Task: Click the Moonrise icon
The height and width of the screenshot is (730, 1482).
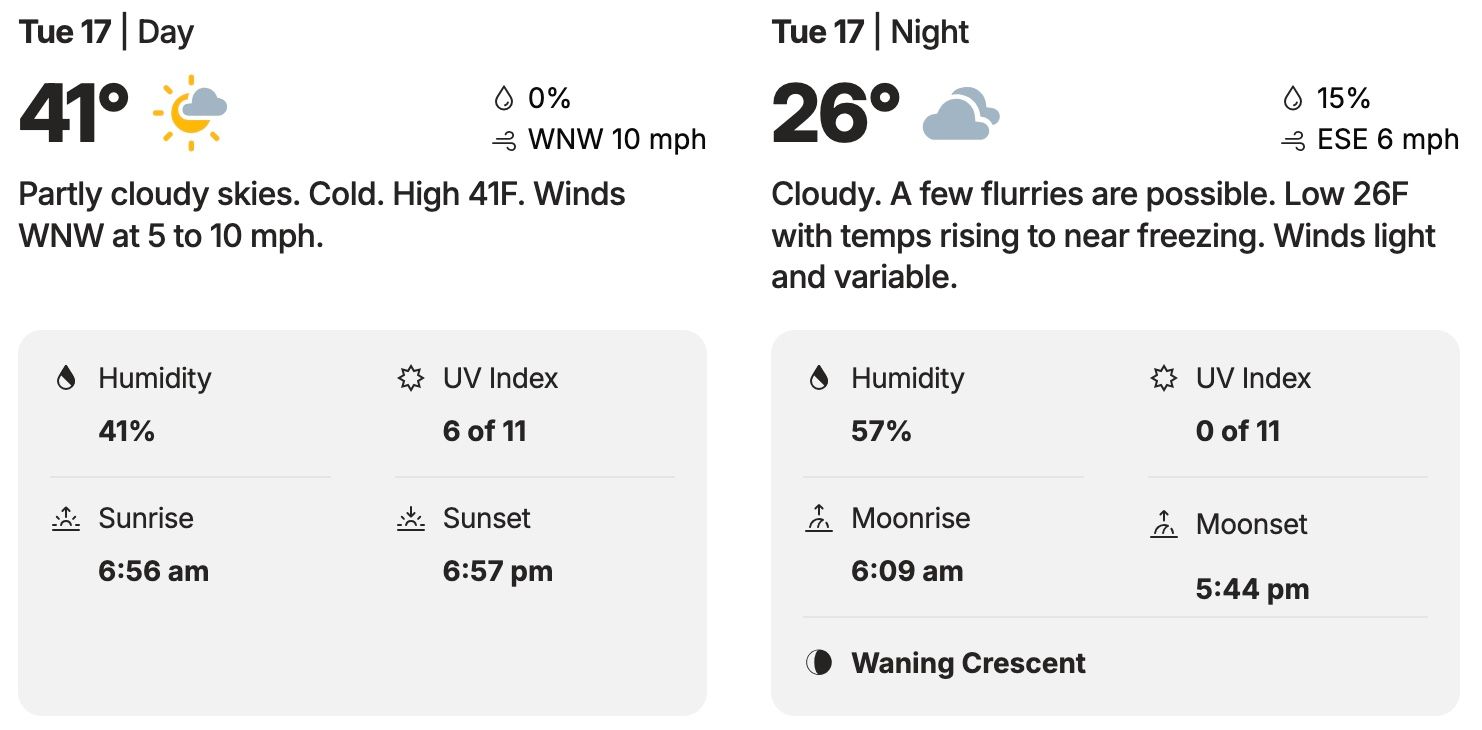Action: [819, 518]
